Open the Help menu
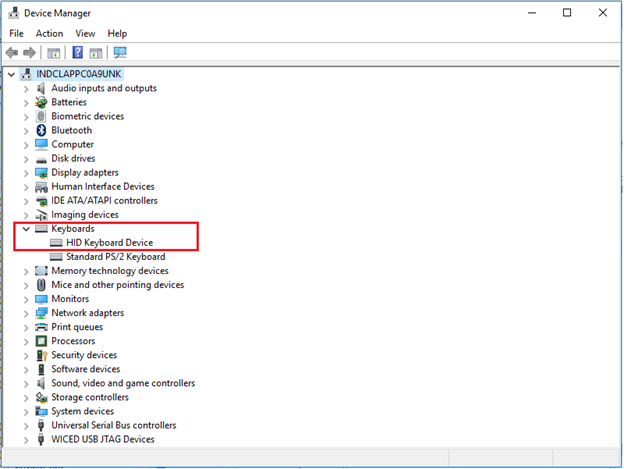This screenshot has width=624, height=469. (x=117, y=33)
